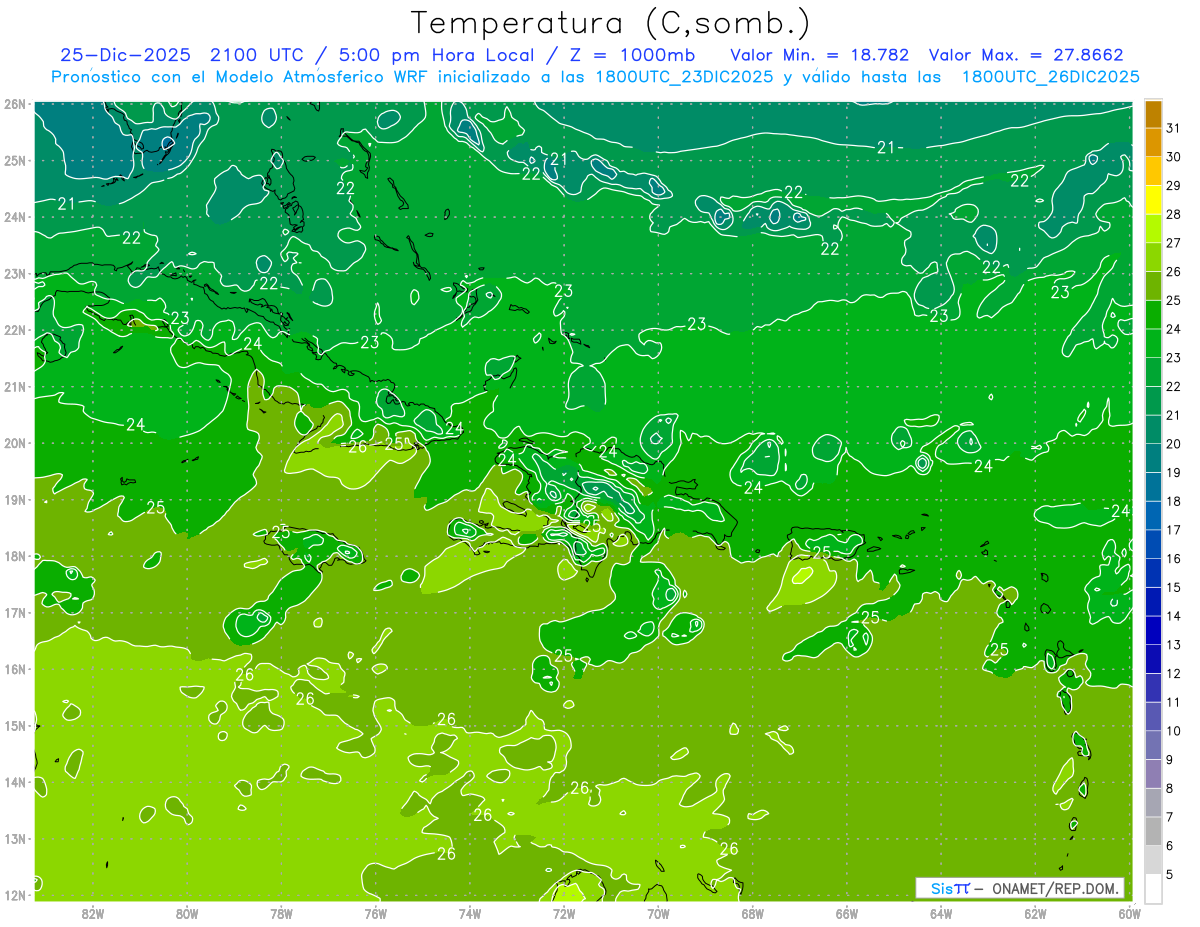Click the '22N' latitude axis label
Viewport: 1200px width, 927px height.
[x=14, y=330]
